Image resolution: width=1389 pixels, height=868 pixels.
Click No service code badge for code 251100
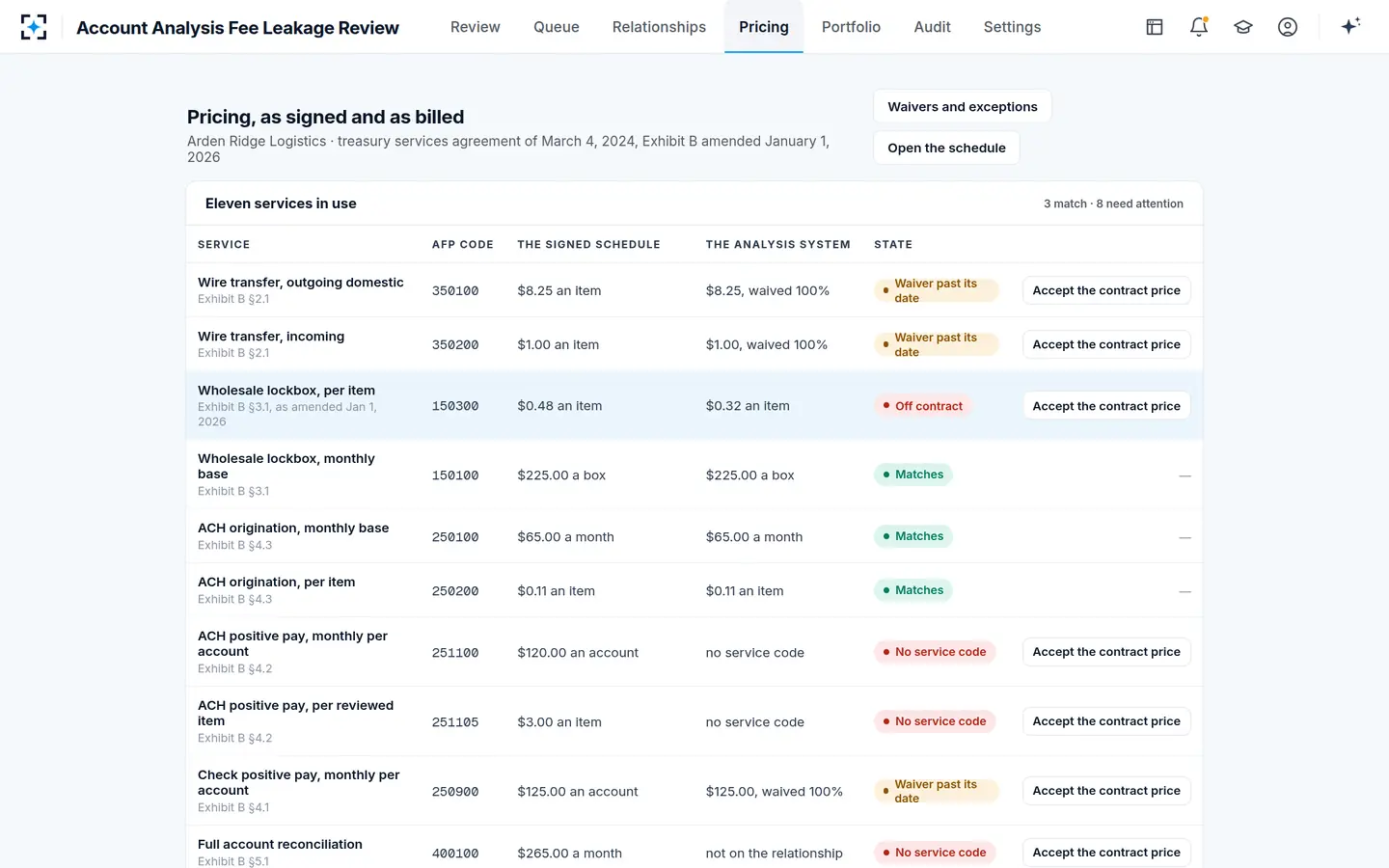(x=935, y=652)
